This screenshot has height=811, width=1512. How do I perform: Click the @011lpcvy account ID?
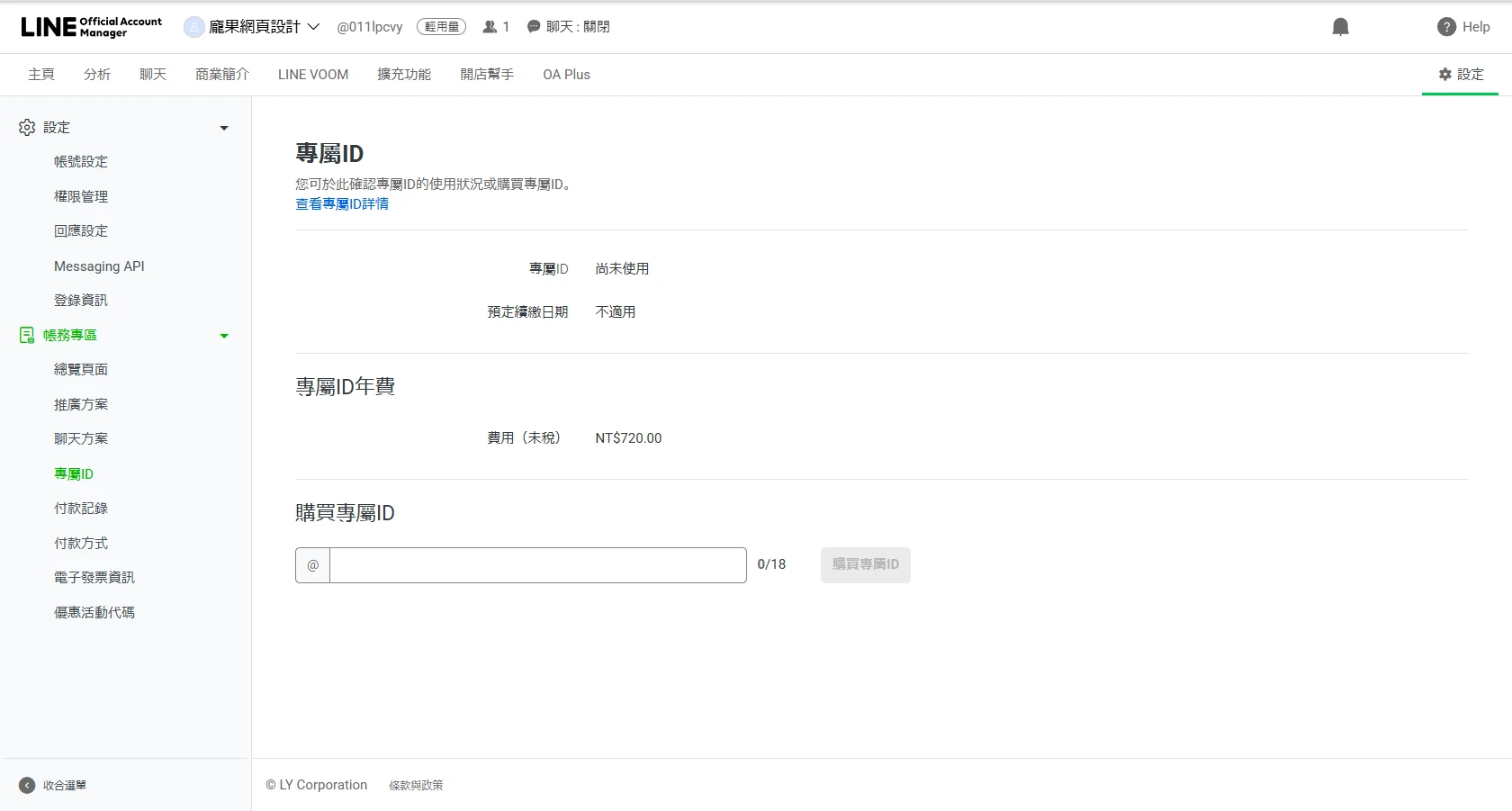click(370, 27)
